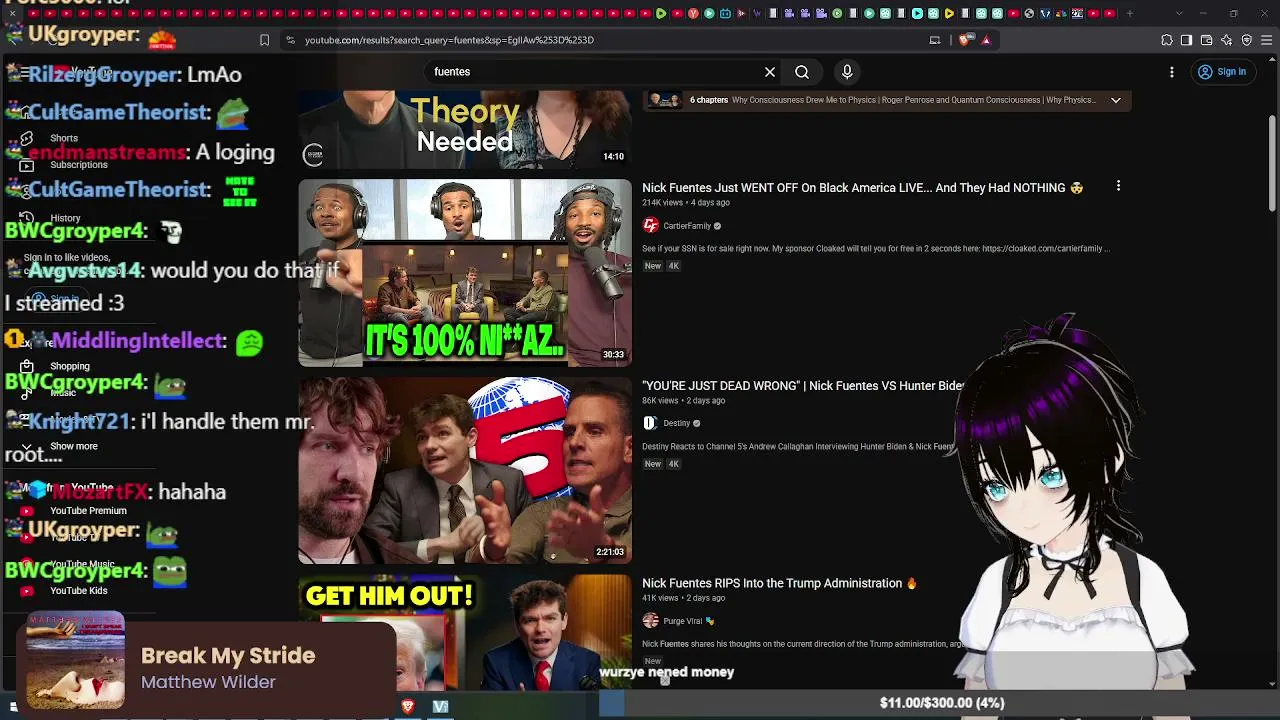The height and width of the screenshot is (720, 1280).
Task: Click the Purge Viral channel avatar
Action: 650,621
